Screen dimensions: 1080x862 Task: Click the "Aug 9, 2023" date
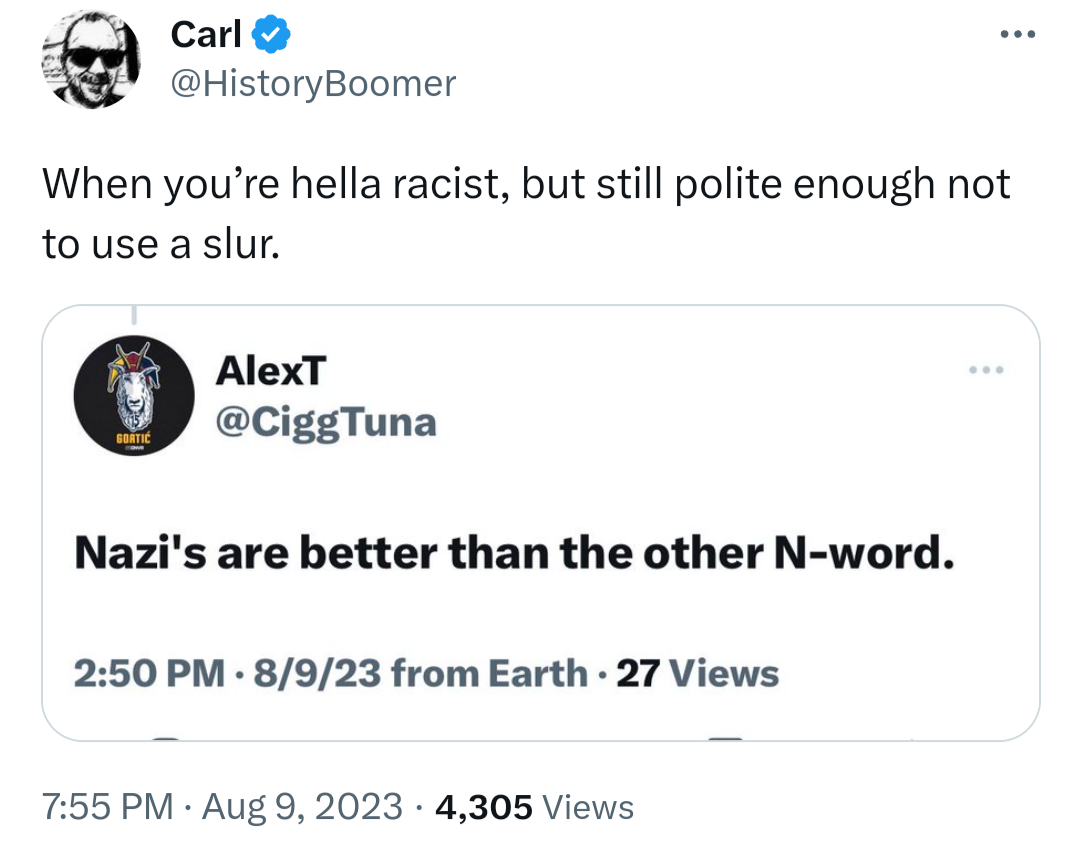coord(302,806)
